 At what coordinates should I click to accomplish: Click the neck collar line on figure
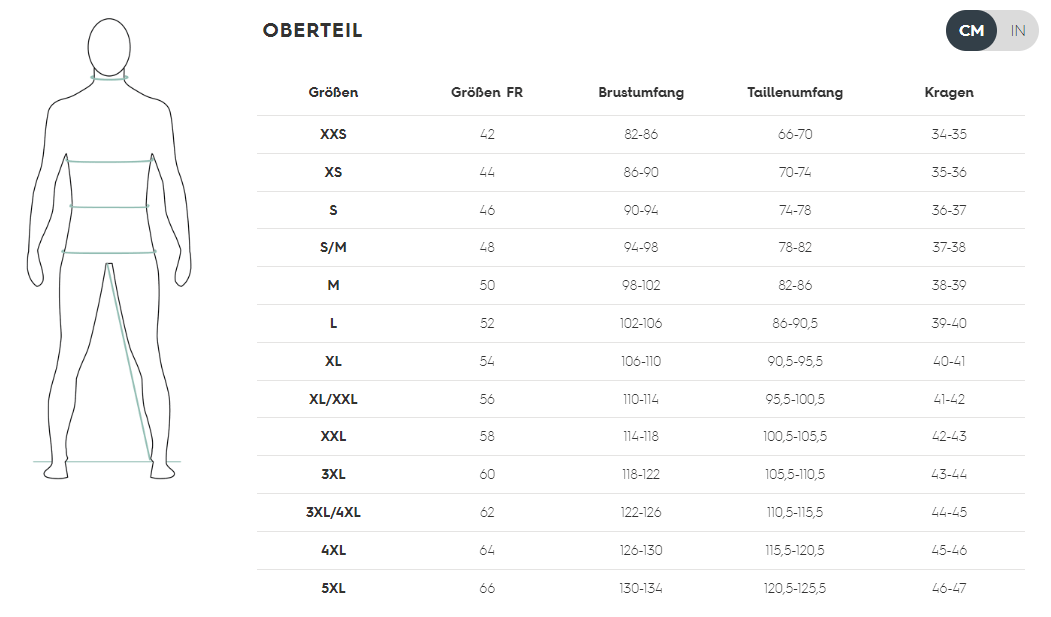click(110, 77)
